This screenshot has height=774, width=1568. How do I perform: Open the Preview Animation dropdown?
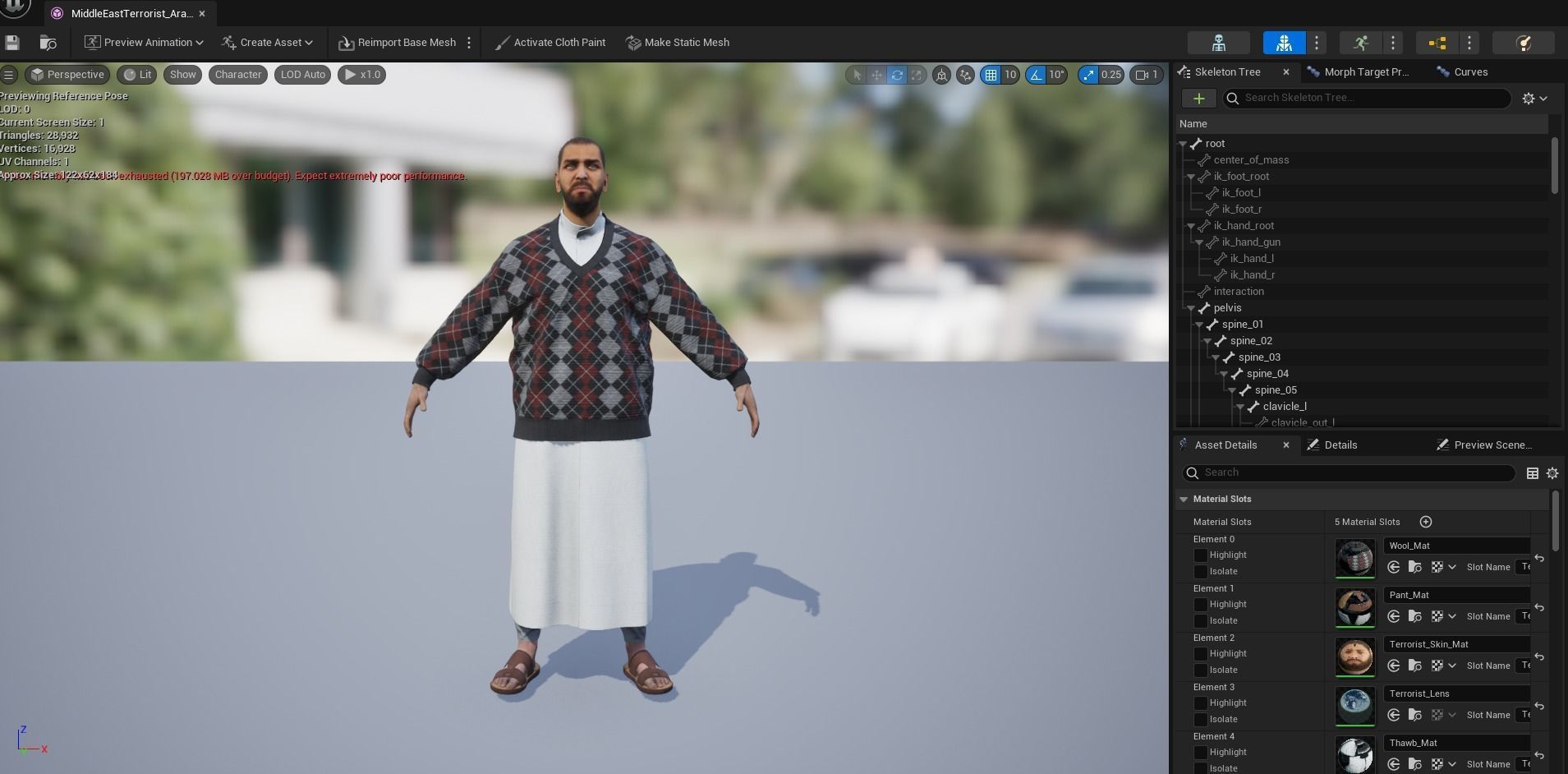click(x=144, y=42)
